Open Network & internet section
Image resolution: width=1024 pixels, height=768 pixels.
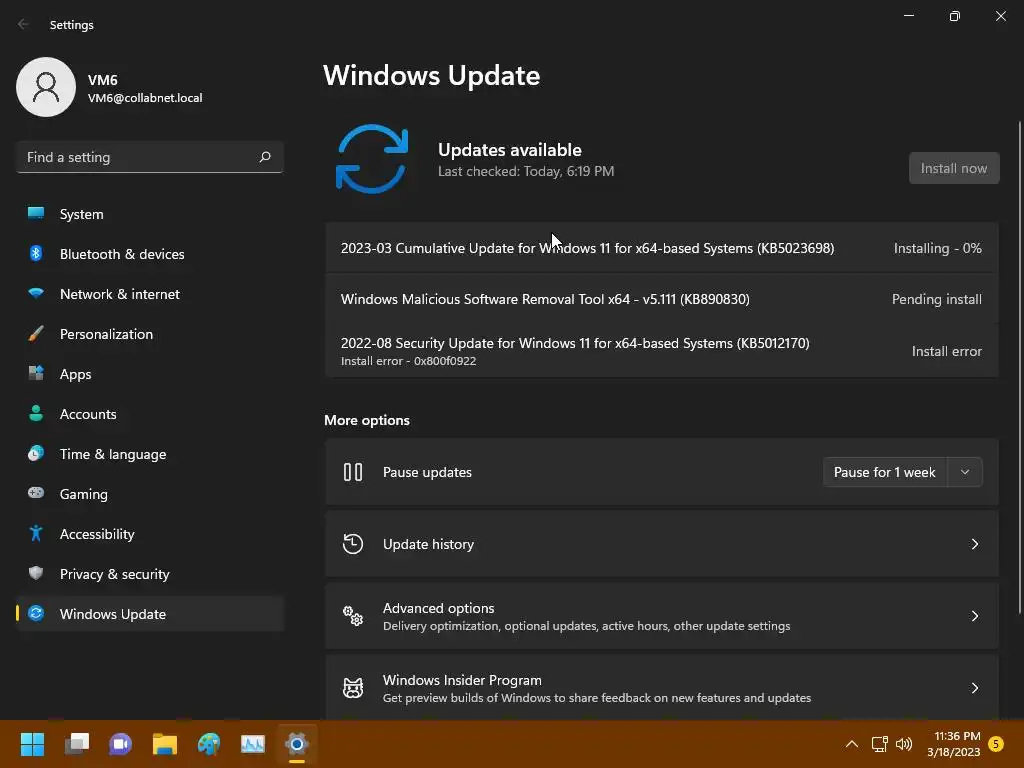pos(150,294)
